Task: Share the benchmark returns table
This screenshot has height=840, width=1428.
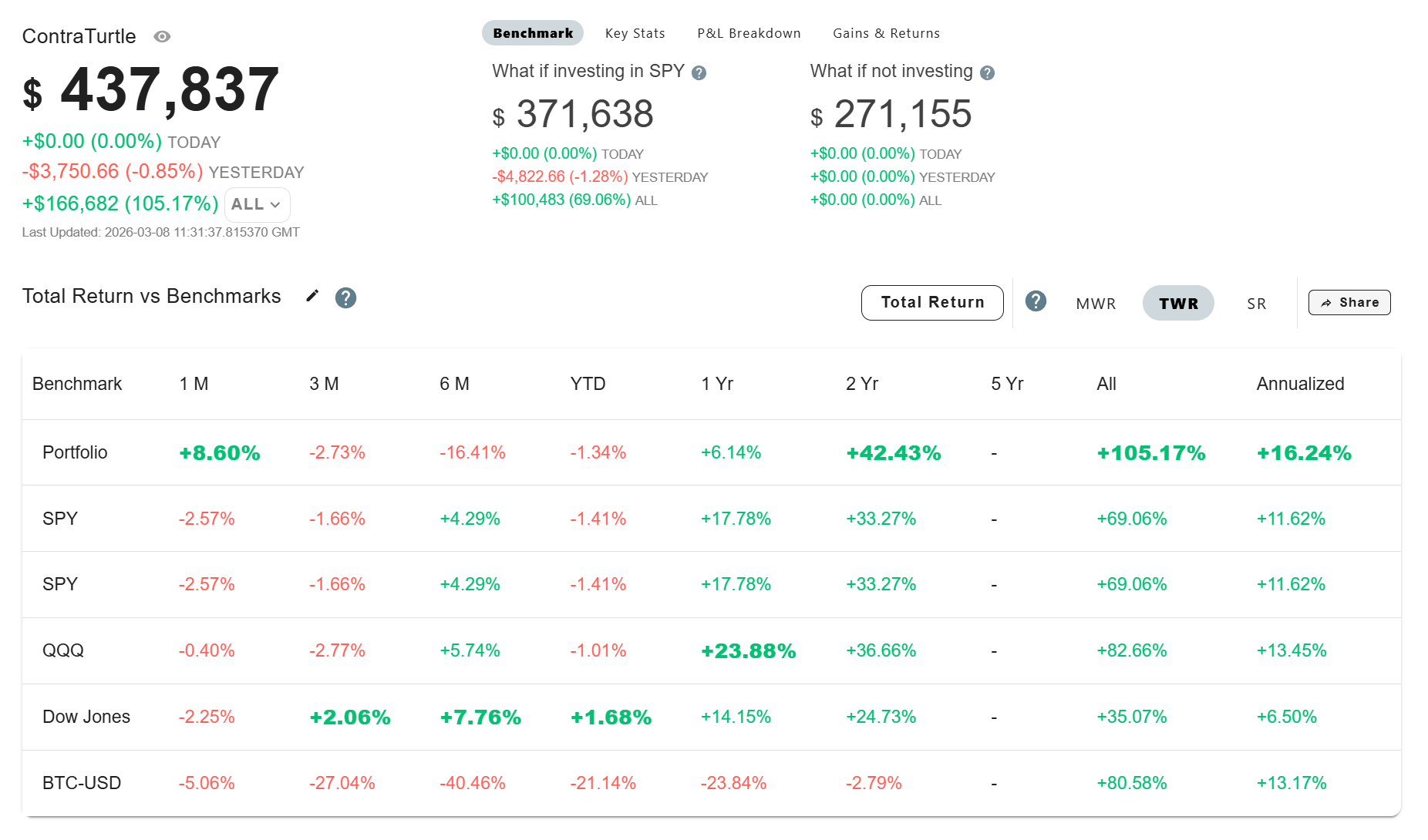Action: 1349,303
